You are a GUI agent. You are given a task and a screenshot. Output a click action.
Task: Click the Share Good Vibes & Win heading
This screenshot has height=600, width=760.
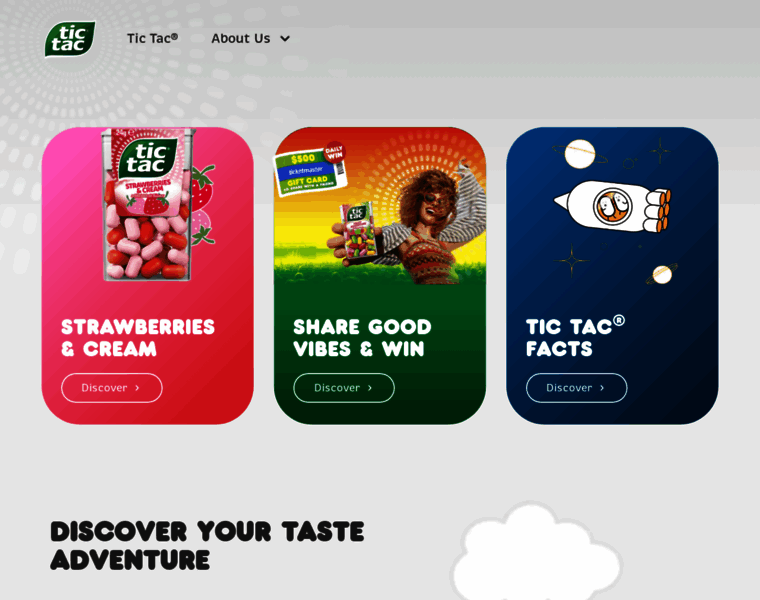point(362,338)
